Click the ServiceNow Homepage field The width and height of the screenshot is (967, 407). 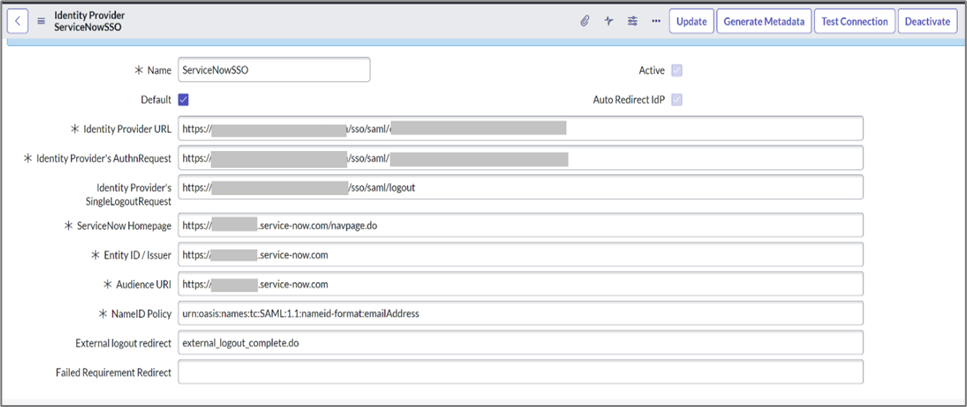pyautogui.click(x=519, y=226)
